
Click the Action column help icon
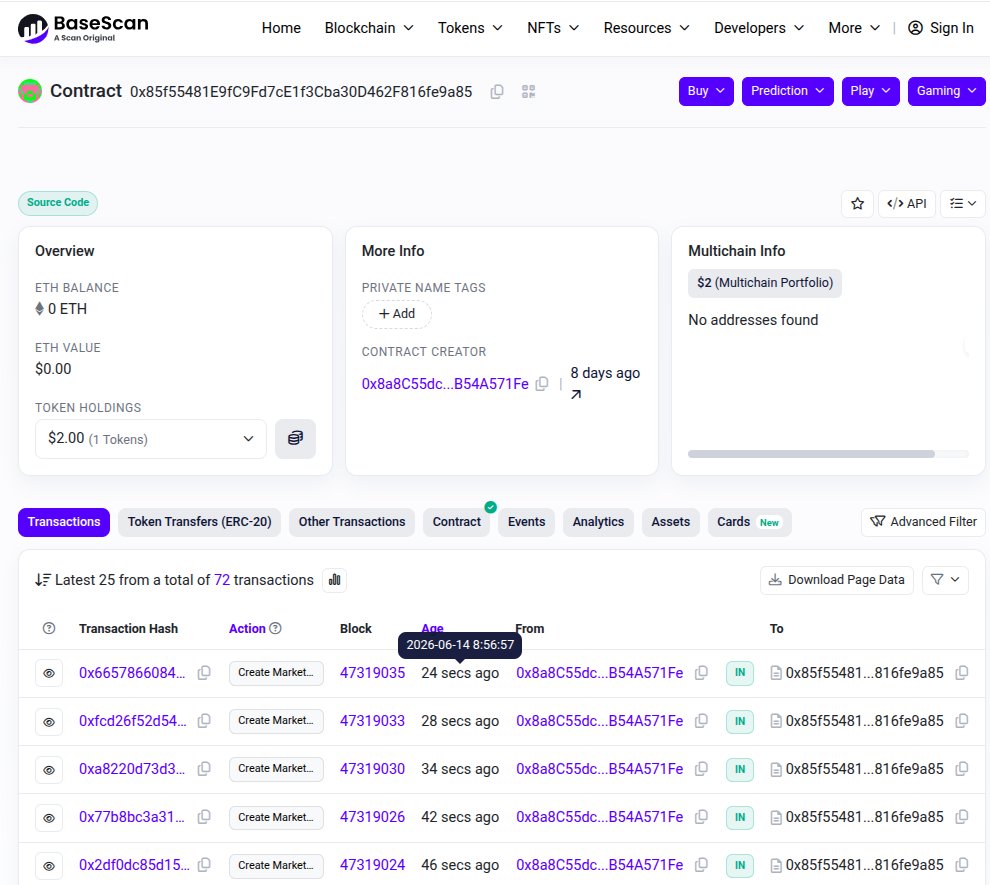(275, 628)
